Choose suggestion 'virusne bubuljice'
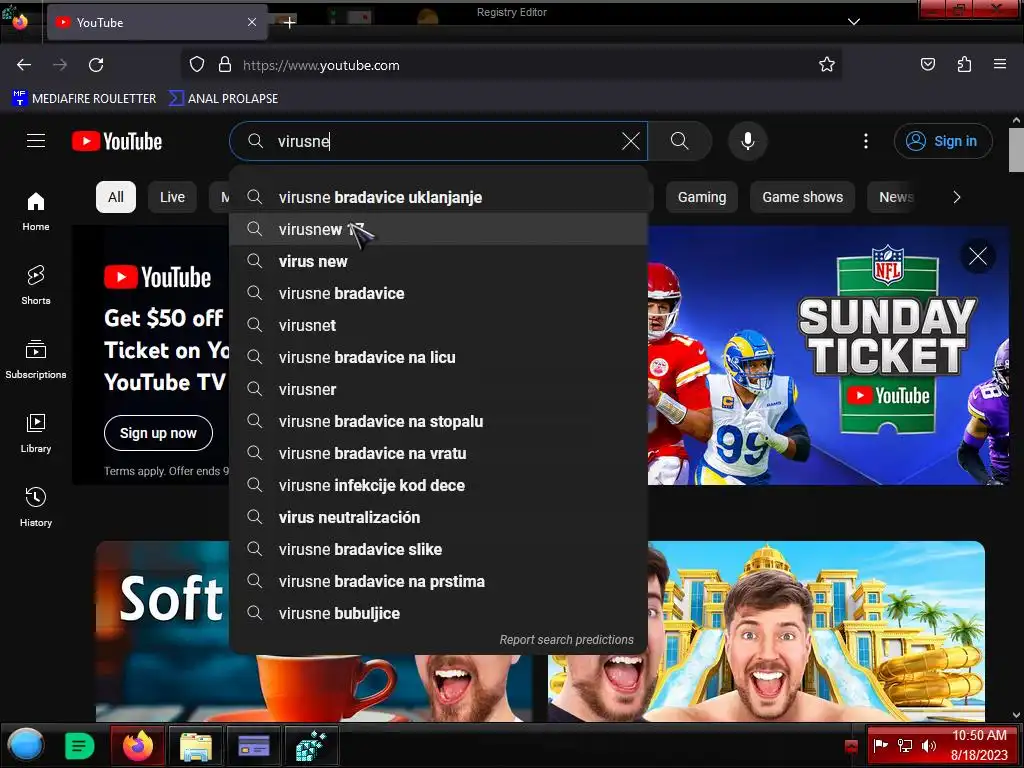1024x768 pixels. [x=439, y=613]
